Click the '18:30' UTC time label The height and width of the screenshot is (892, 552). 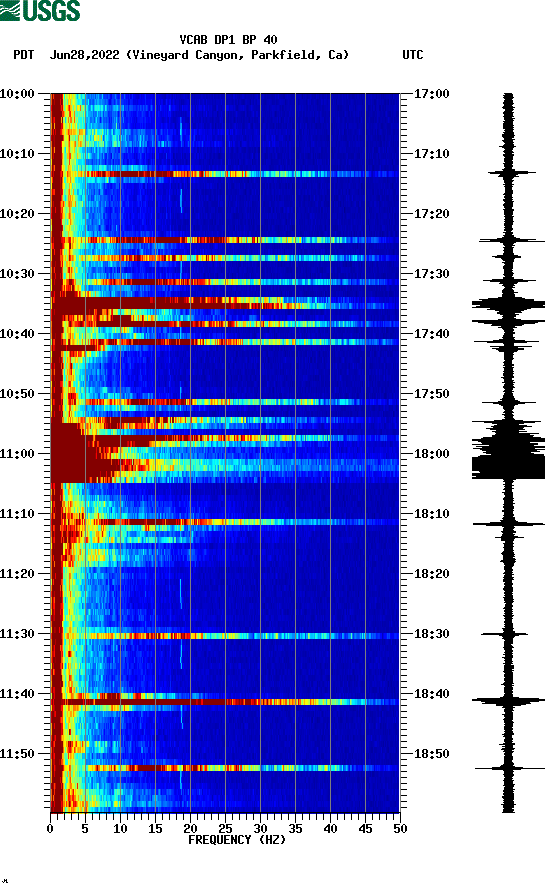click(431, 634)
